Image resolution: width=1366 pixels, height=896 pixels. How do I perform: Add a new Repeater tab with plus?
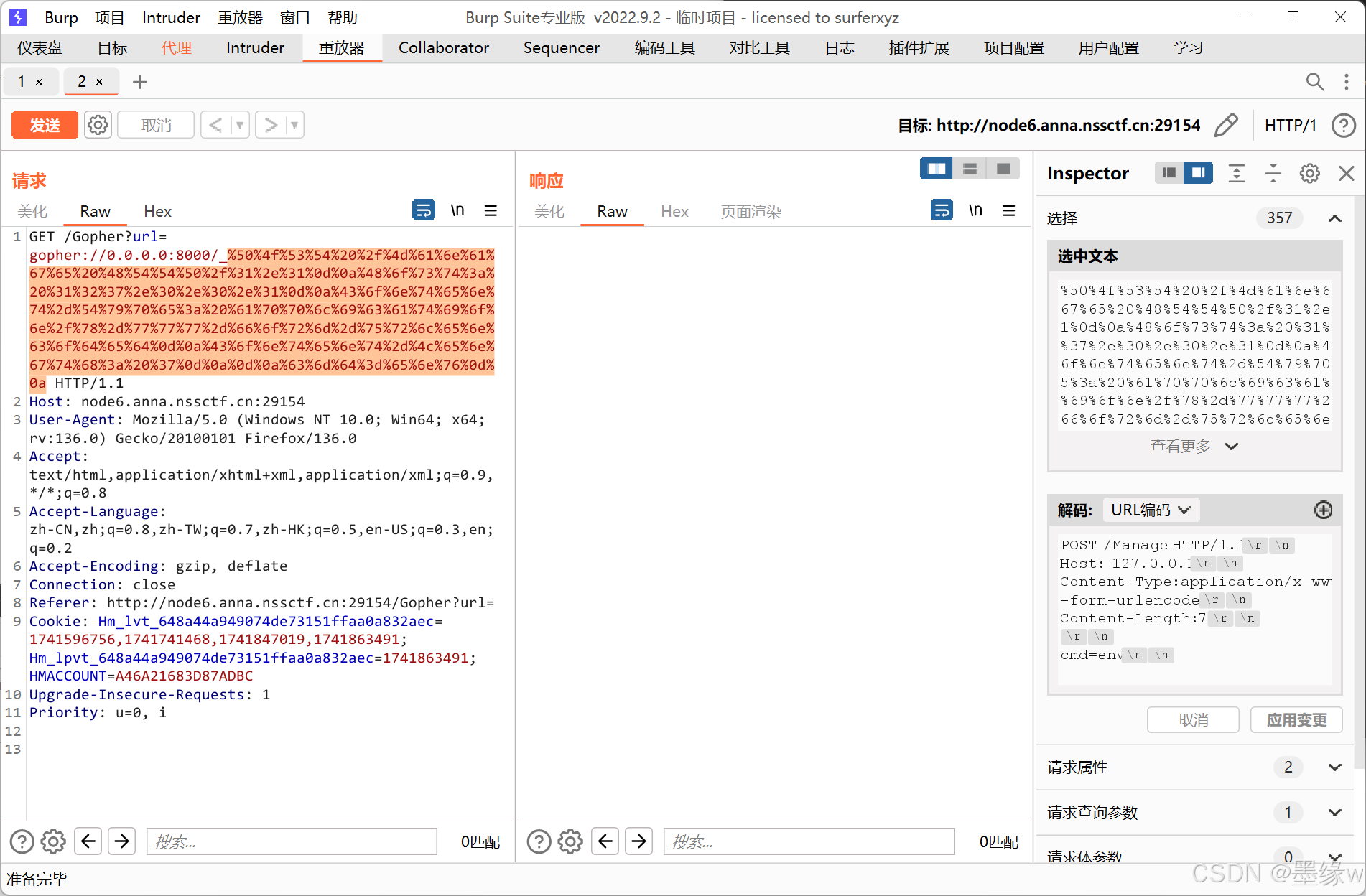140,82
